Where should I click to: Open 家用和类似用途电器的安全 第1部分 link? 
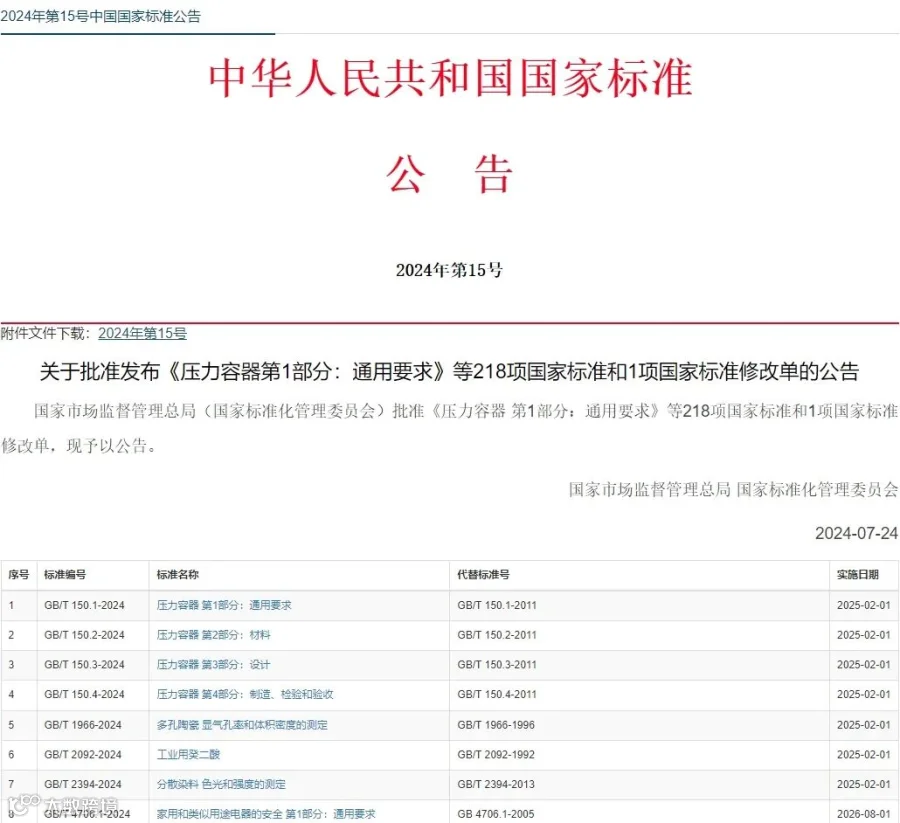(266, 814)
